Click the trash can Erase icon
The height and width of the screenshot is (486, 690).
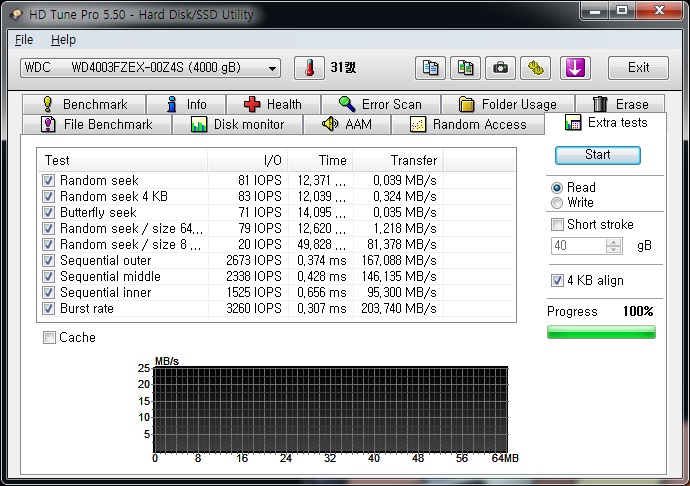coord(600,104)
